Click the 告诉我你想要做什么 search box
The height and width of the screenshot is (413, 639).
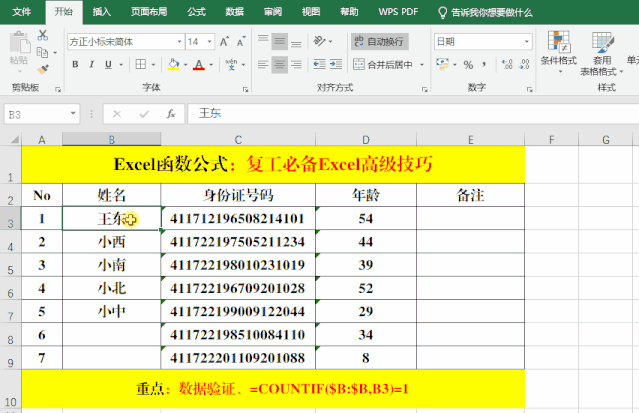[485, 13]
